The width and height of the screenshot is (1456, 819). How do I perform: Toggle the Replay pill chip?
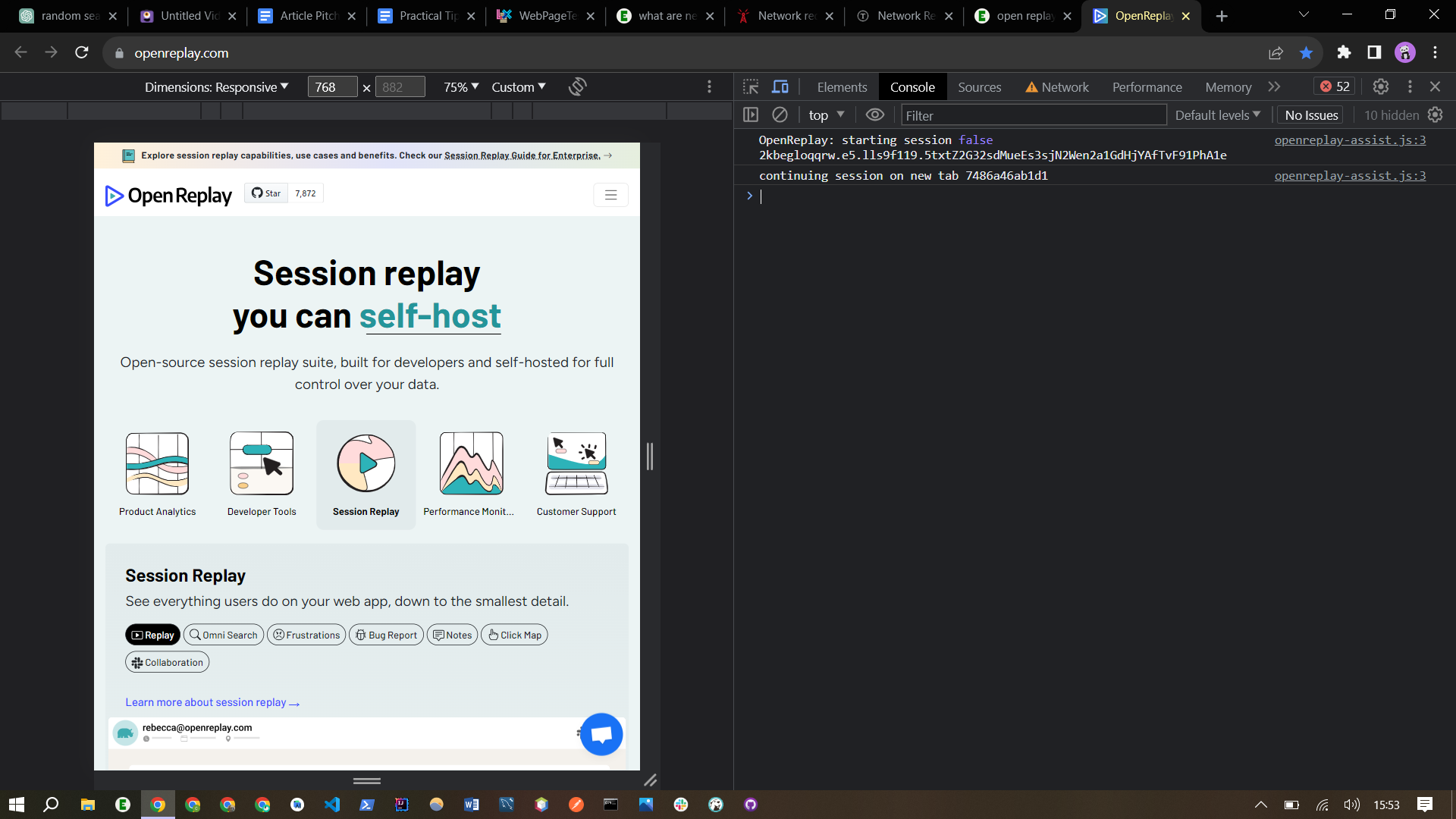coord(152,635)
